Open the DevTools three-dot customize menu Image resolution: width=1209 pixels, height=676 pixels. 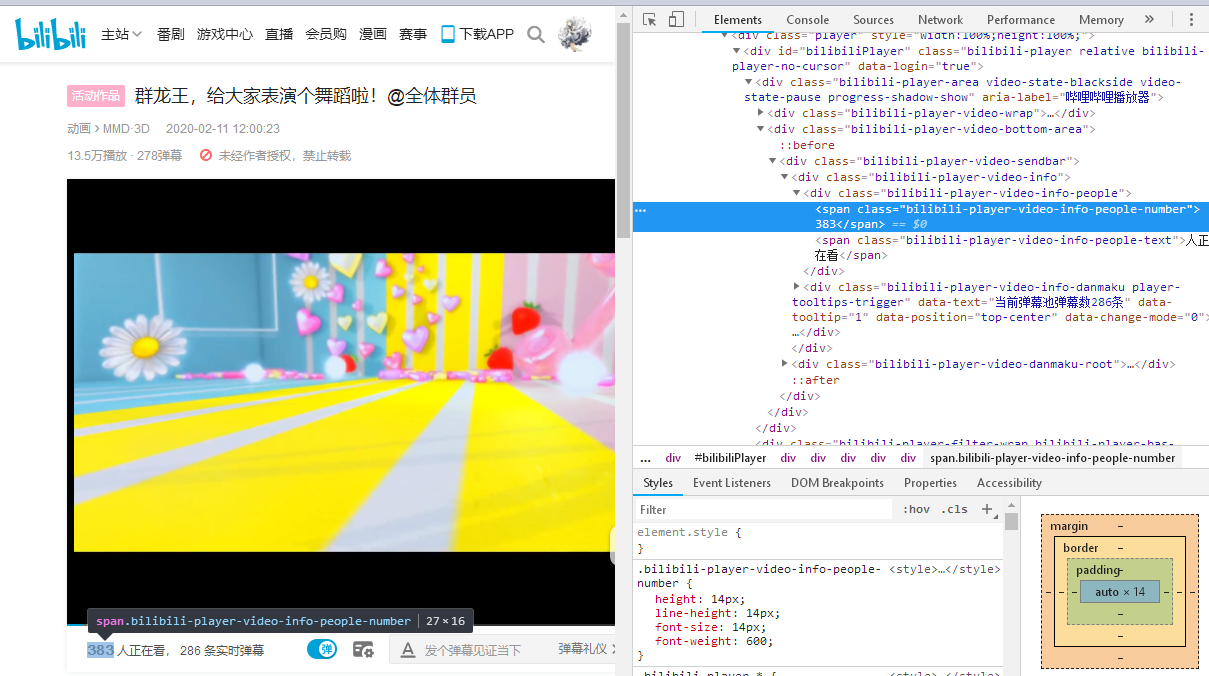point(1191,19)
